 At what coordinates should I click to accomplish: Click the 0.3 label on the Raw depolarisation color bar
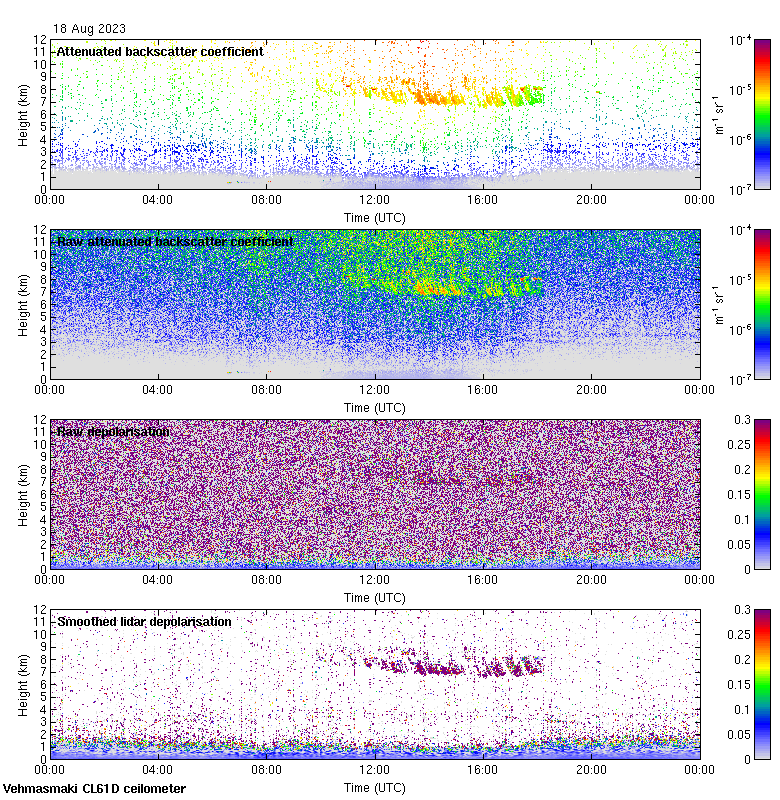click(x=743, y=420)
